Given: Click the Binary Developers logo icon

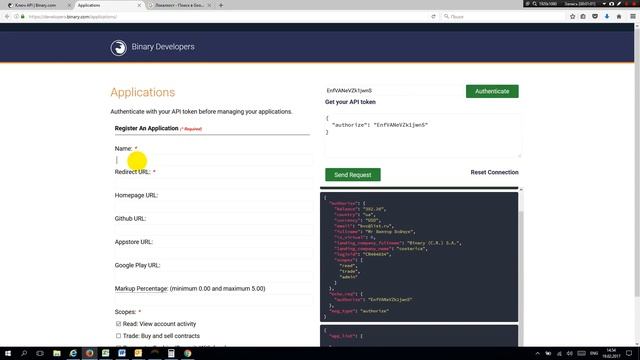Looking at the screenshot, I should tap(118, 48).
